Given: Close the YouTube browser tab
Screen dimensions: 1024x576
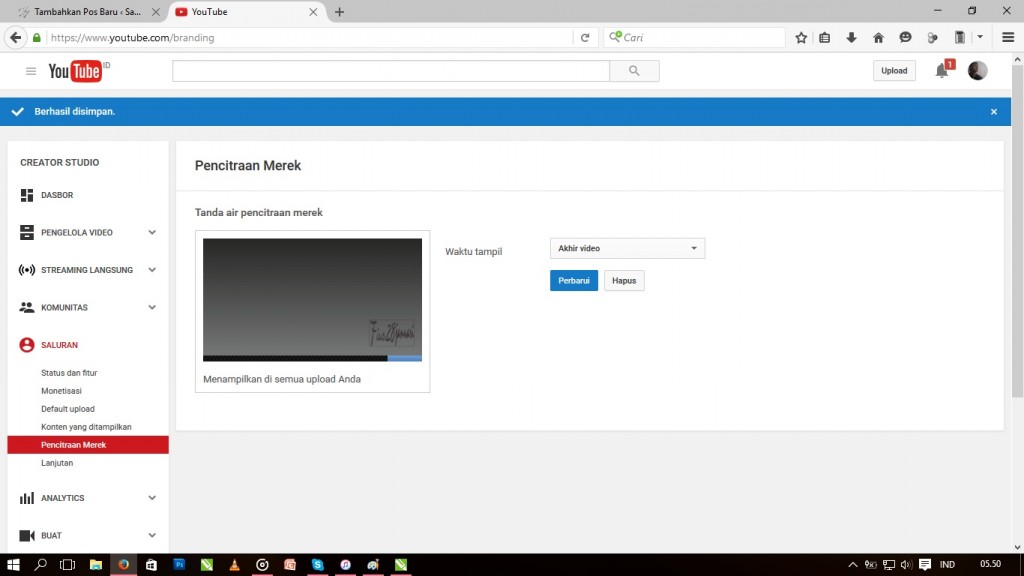Looking at the screenshot, I should [313, 12].
